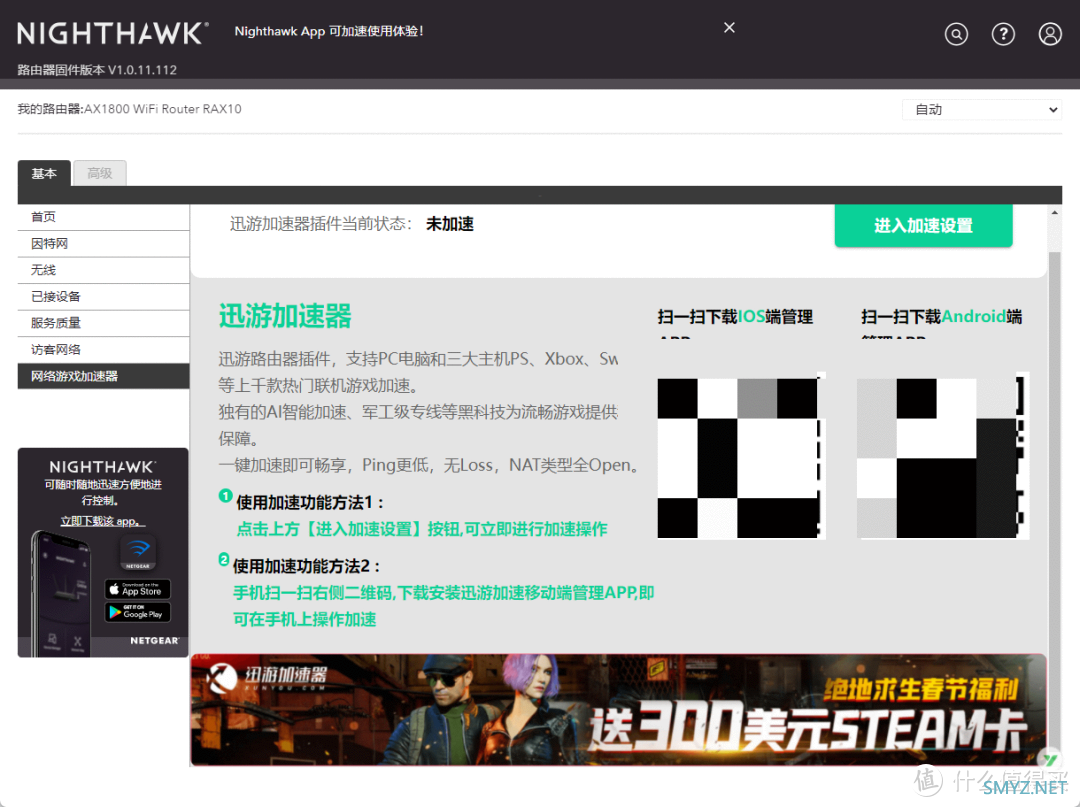Open 无线 settings in the sidebar
The image size is (1080, 807).
click(103, 270)
